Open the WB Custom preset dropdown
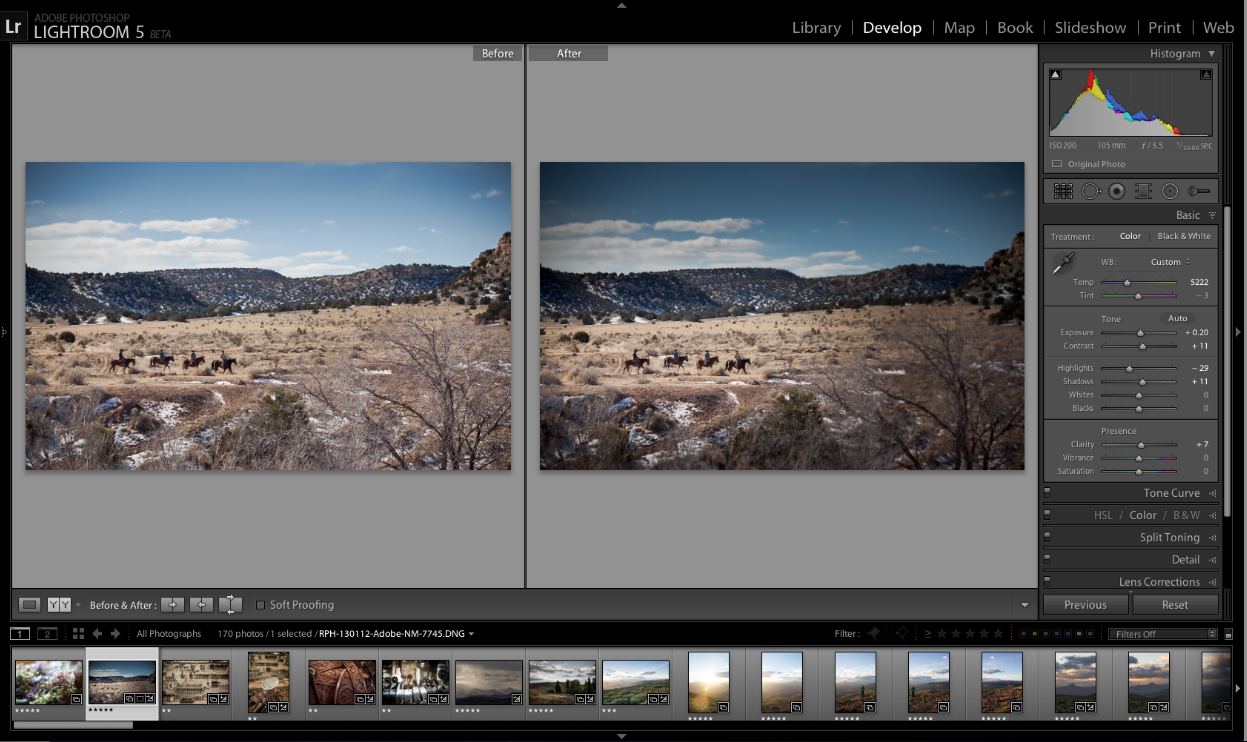The height and width of the screenshot is (742, 1247). coord(1170,262)
